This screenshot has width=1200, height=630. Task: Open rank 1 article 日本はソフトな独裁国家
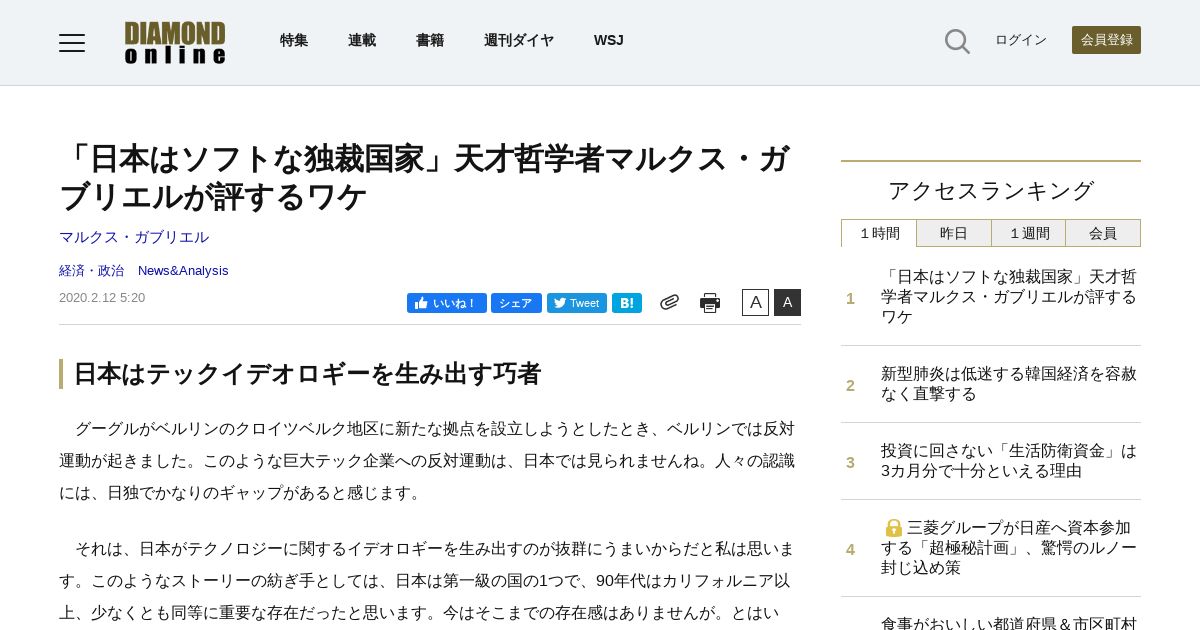click(x=1009, y=296)
